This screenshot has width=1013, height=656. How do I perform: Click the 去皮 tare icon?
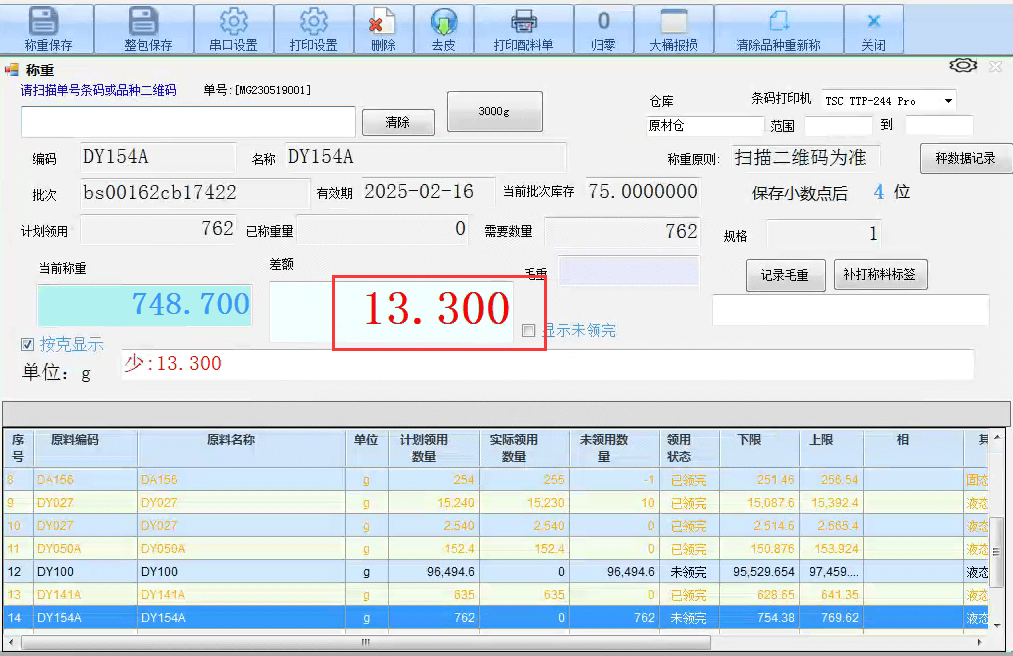click(443, 21)
